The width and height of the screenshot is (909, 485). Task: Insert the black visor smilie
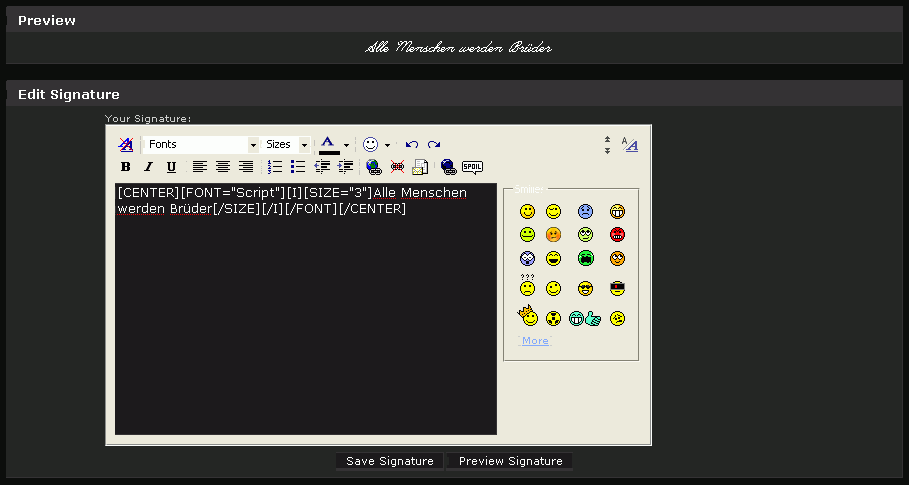point(617,288)
